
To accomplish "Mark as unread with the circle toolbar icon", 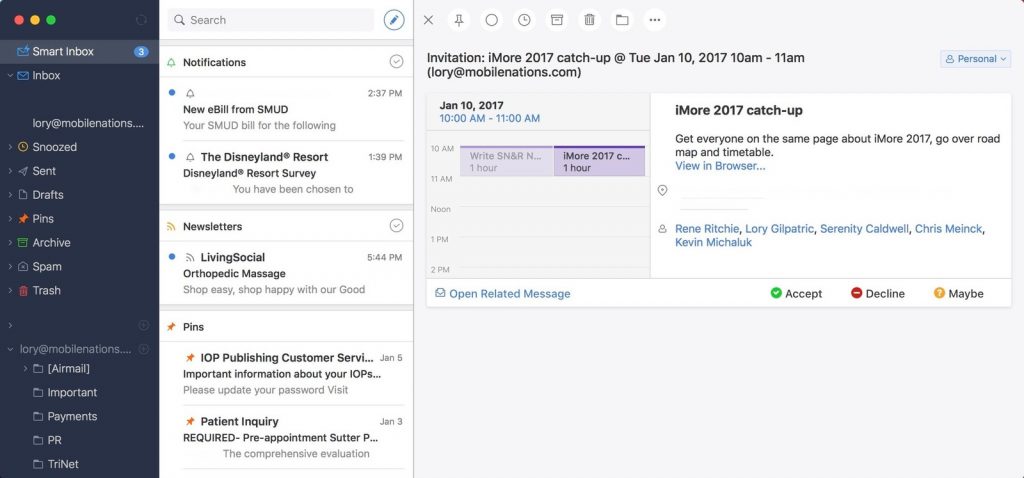I will click(x=492, y=20).
